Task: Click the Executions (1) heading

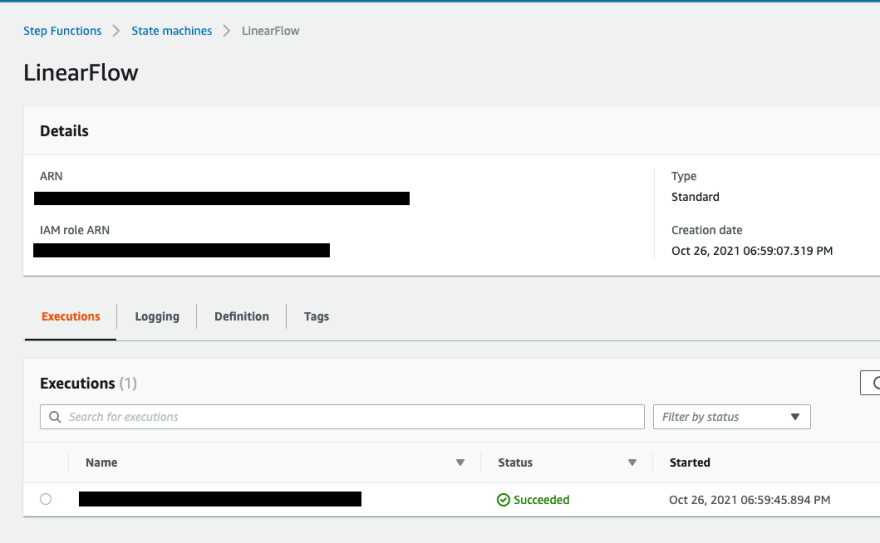Action: [88, 383]
